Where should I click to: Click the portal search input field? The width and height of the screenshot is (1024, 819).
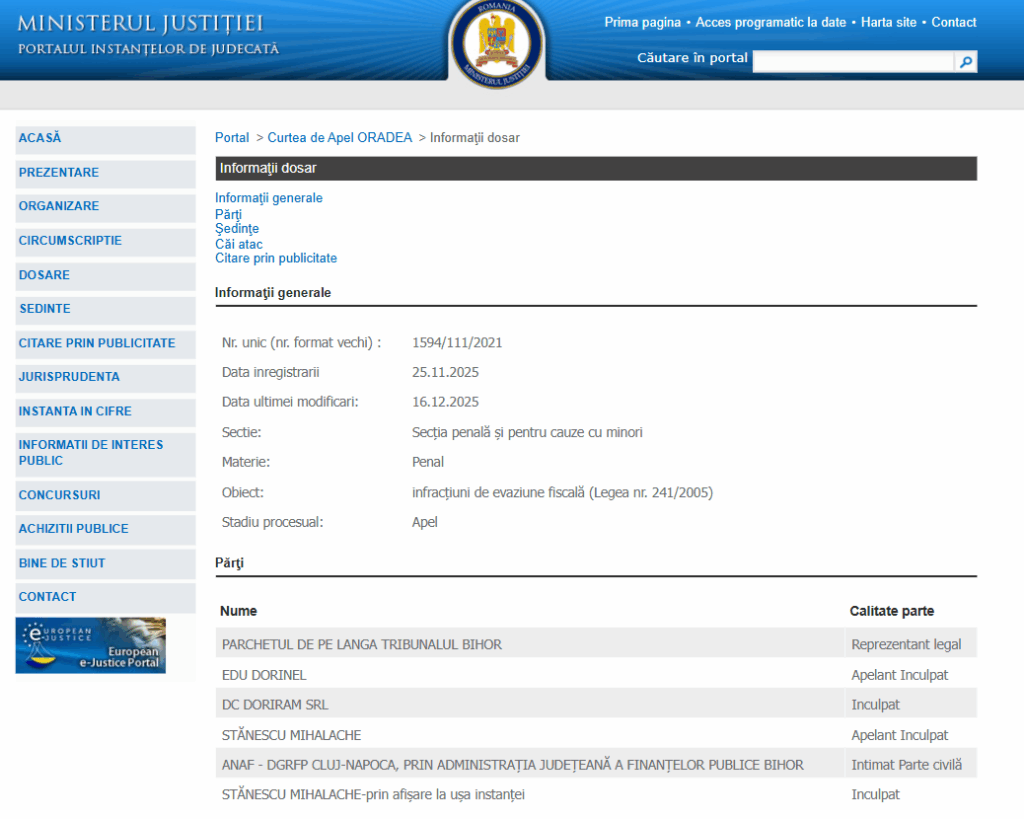click(853, 62)
